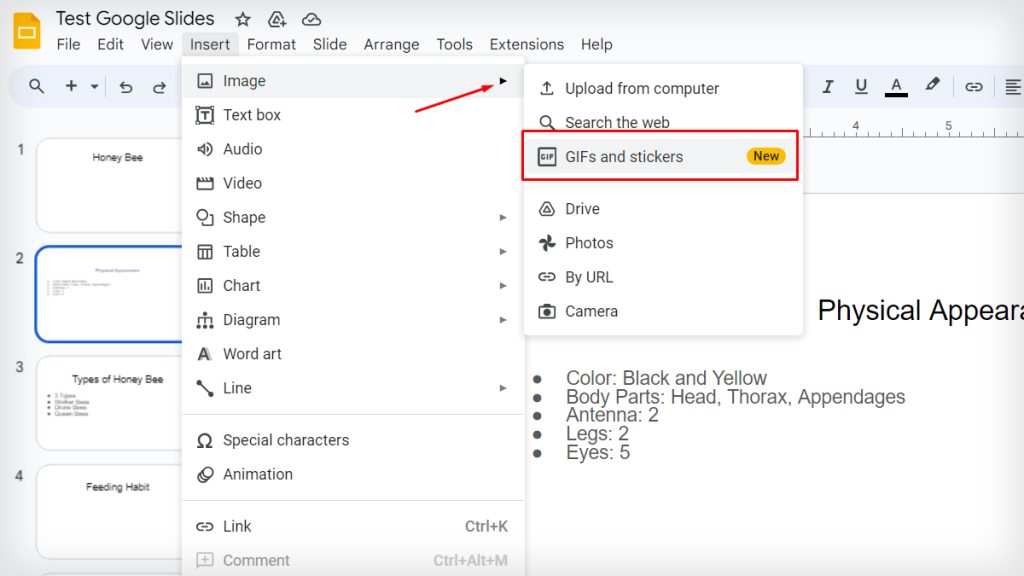Viewport: 1024px width, 576px height.
Task: Choose Upload from computer
Action: click(642, 88)
